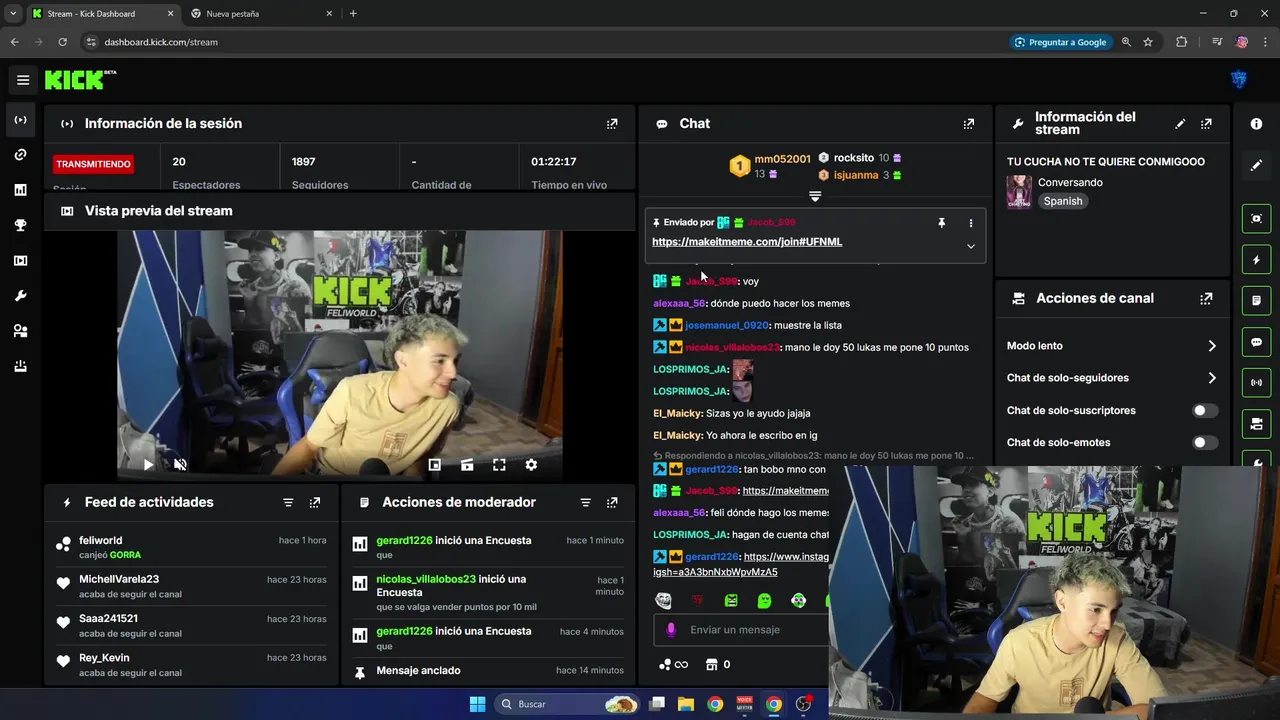
Task: Click the info circle icon in the right sidebar
Action: click(x=1256, y=124)
